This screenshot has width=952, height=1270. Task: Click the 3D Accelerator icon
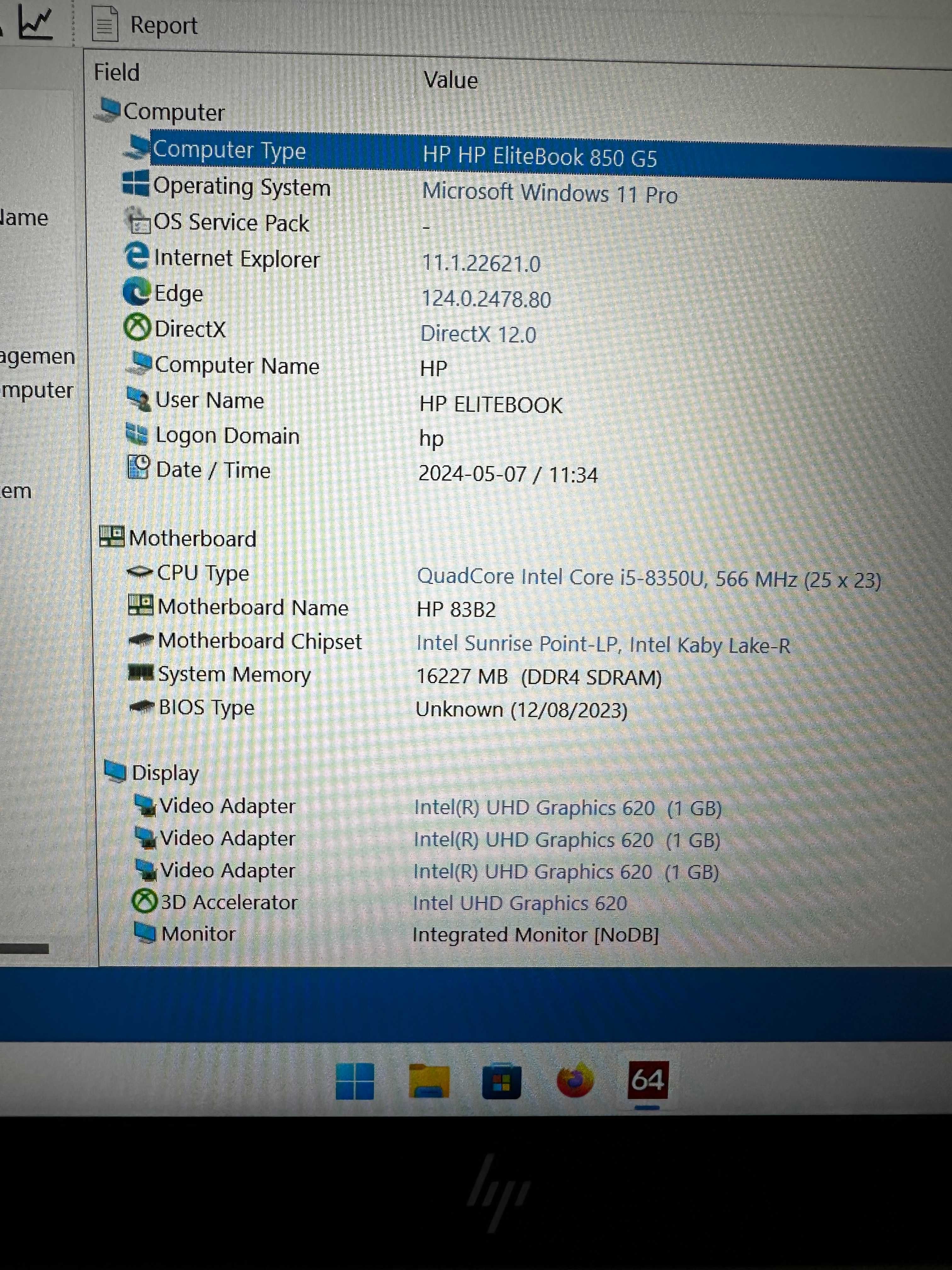coord(144,901)
